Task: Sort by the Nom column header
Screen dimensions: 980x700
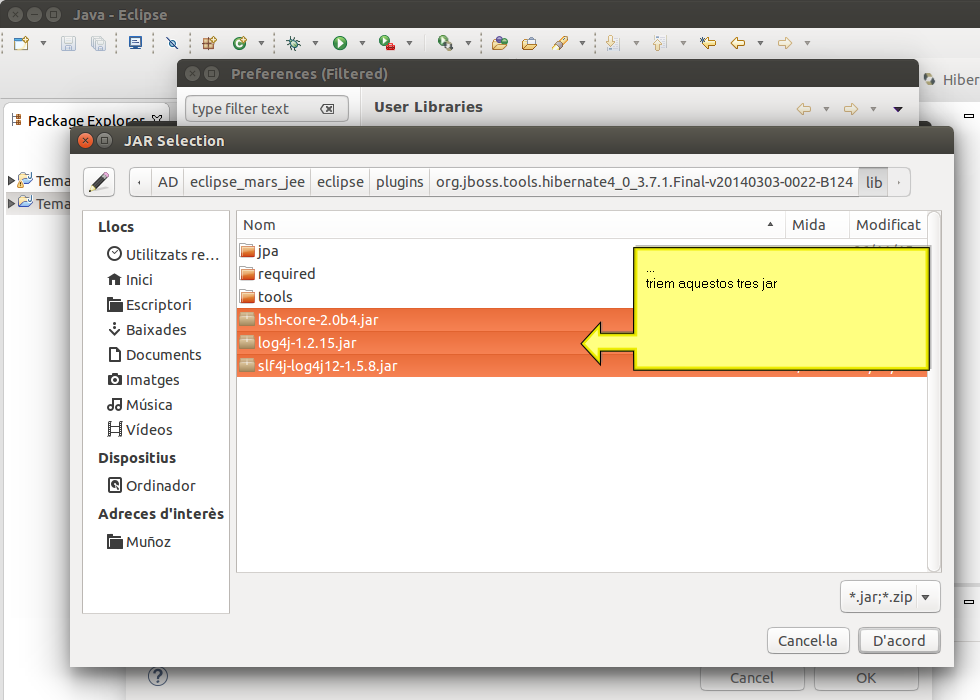Action: [x=510, y=225]
